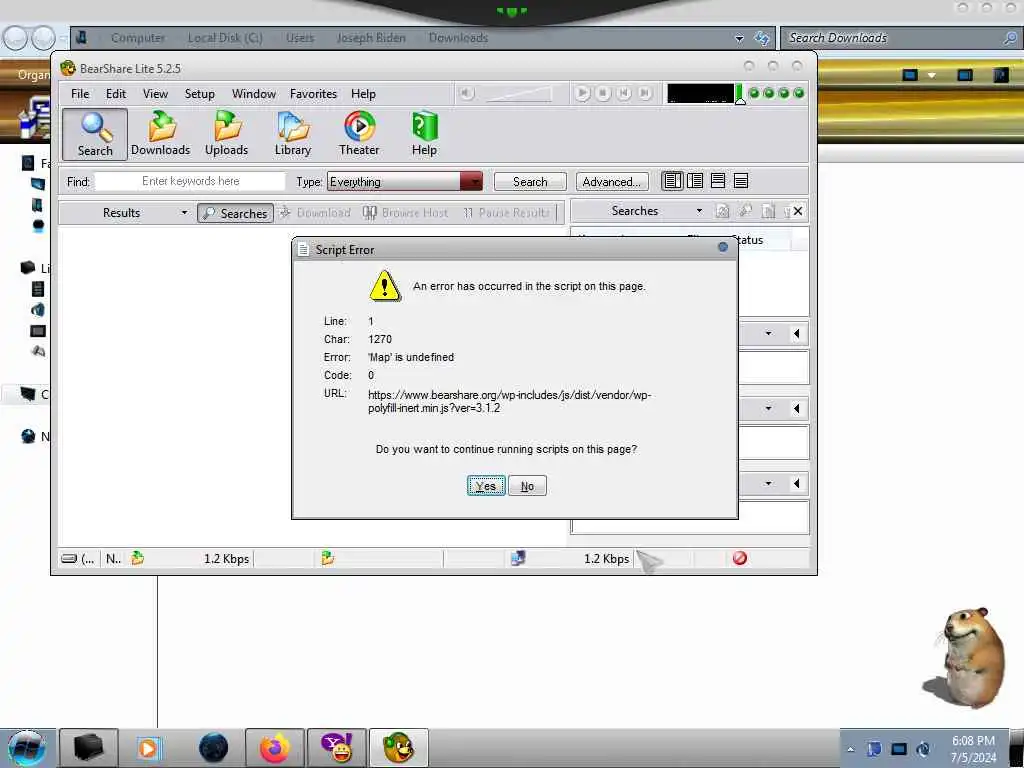1024x768 pixels.
Task: Click the Windows Start orb
Action: 27,748
